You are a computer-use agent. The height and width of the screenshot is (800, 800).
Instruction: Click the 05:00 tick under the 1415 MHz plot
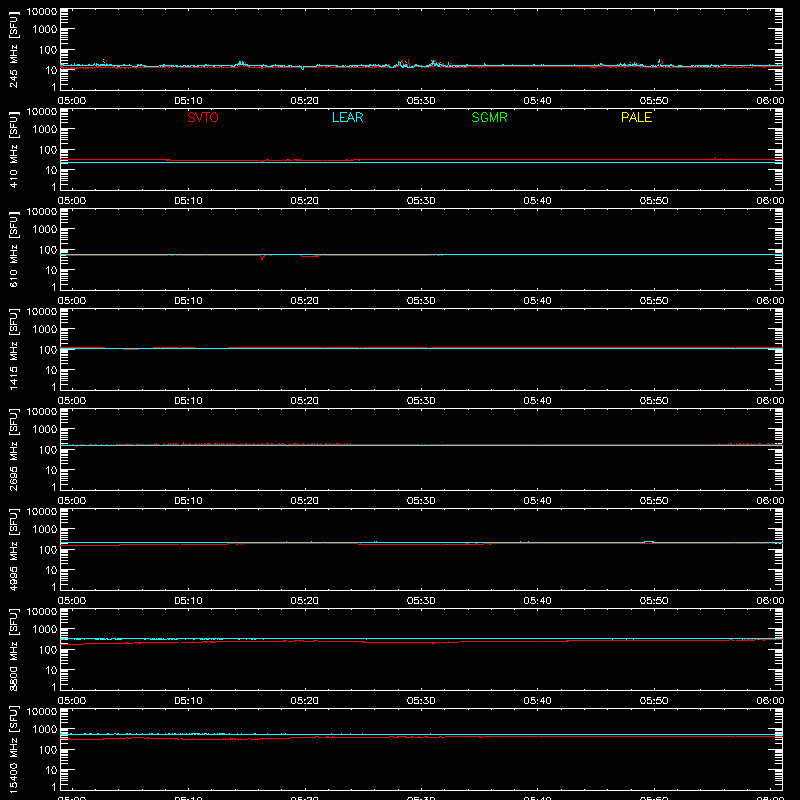[72, 401]
